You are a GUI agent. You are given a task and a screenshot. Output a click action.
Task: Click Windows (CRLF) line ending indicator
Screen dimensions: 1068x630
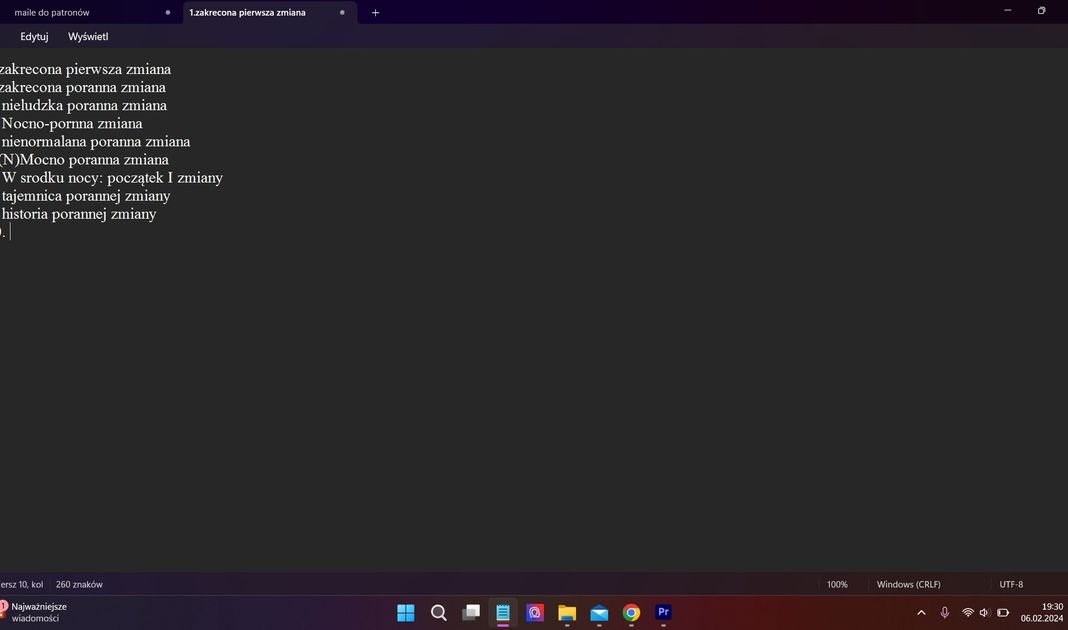click(908, 584)
